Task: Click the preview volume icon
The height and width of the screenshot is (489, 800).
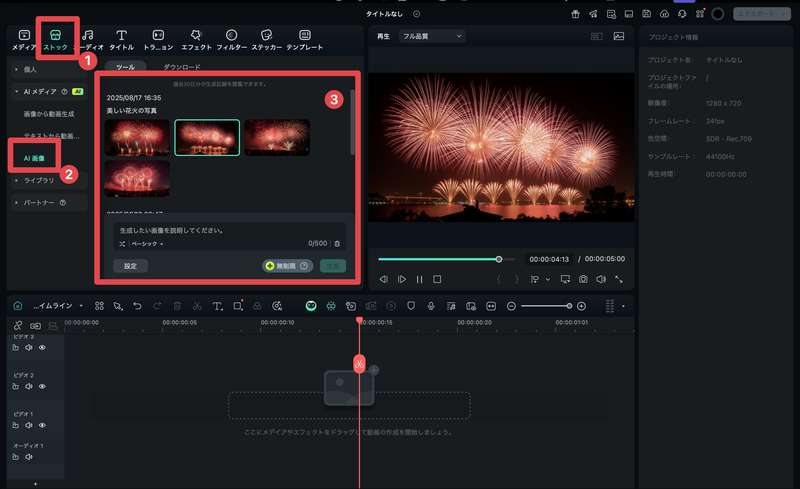Action: point(601,279)
